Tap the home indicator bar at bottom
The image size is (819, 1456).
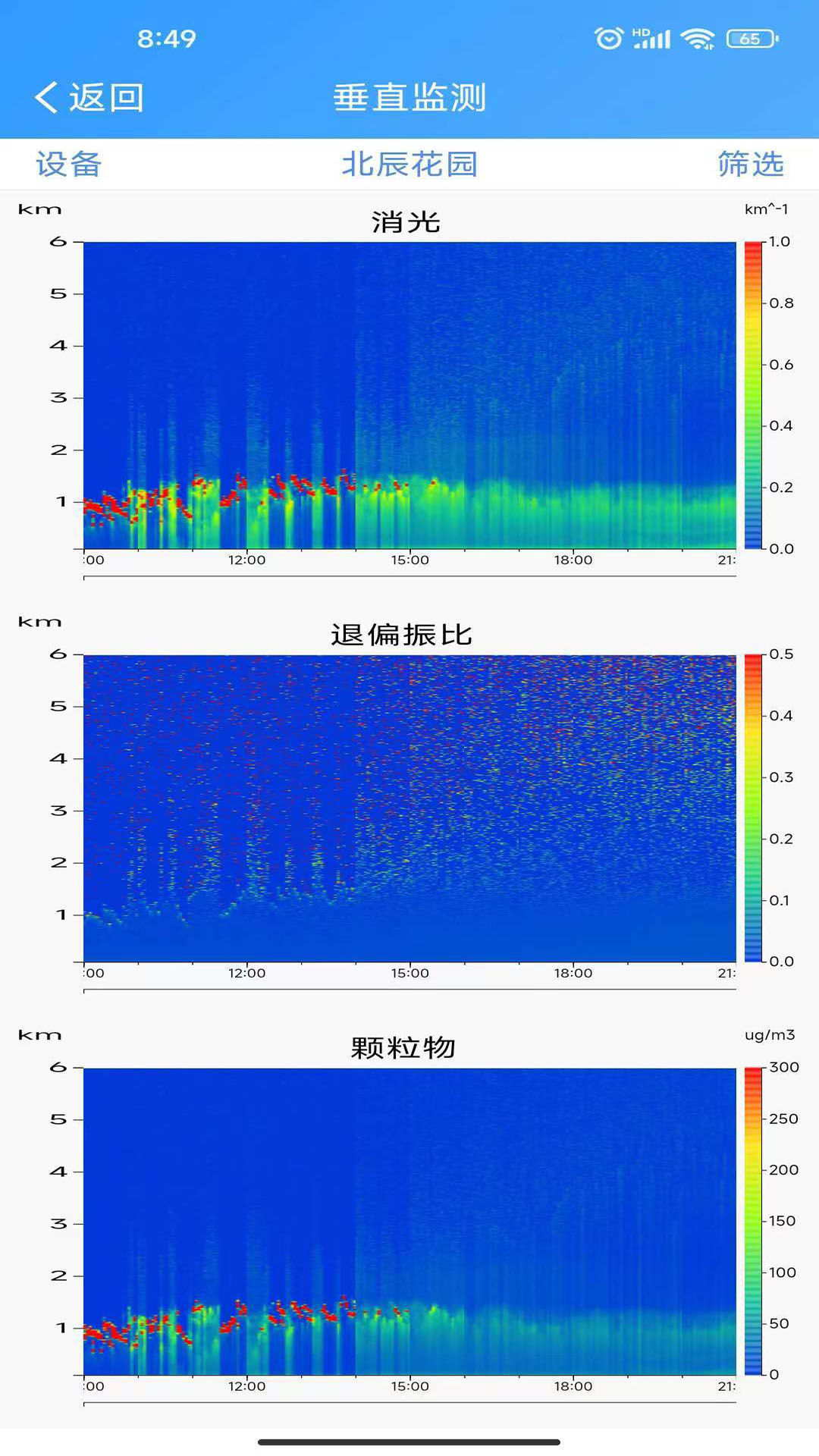click(409, 1442)
